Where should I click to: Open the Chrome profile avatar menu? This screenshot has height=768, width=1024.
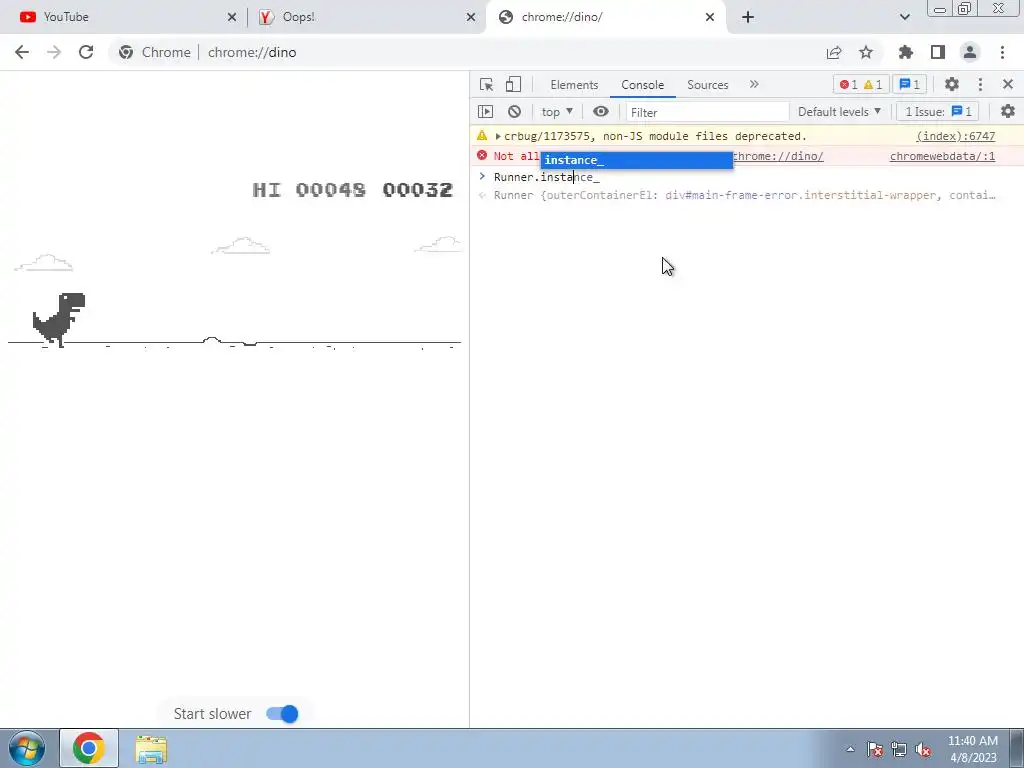pos(970,52)
